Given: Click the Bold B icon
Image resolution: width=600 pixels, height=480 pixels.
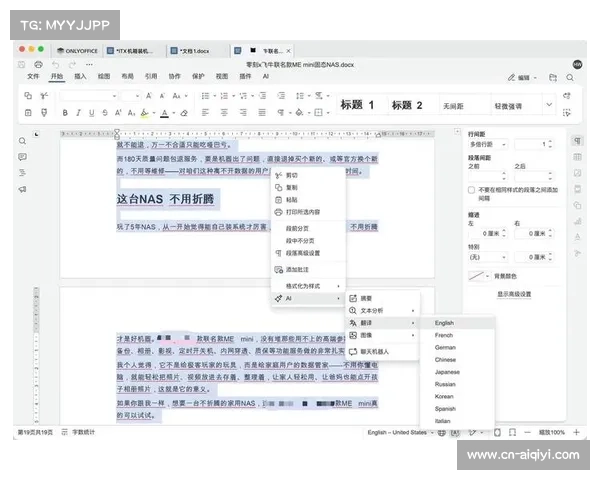Looking at the screenshot, I should click(x=65, y=113).
